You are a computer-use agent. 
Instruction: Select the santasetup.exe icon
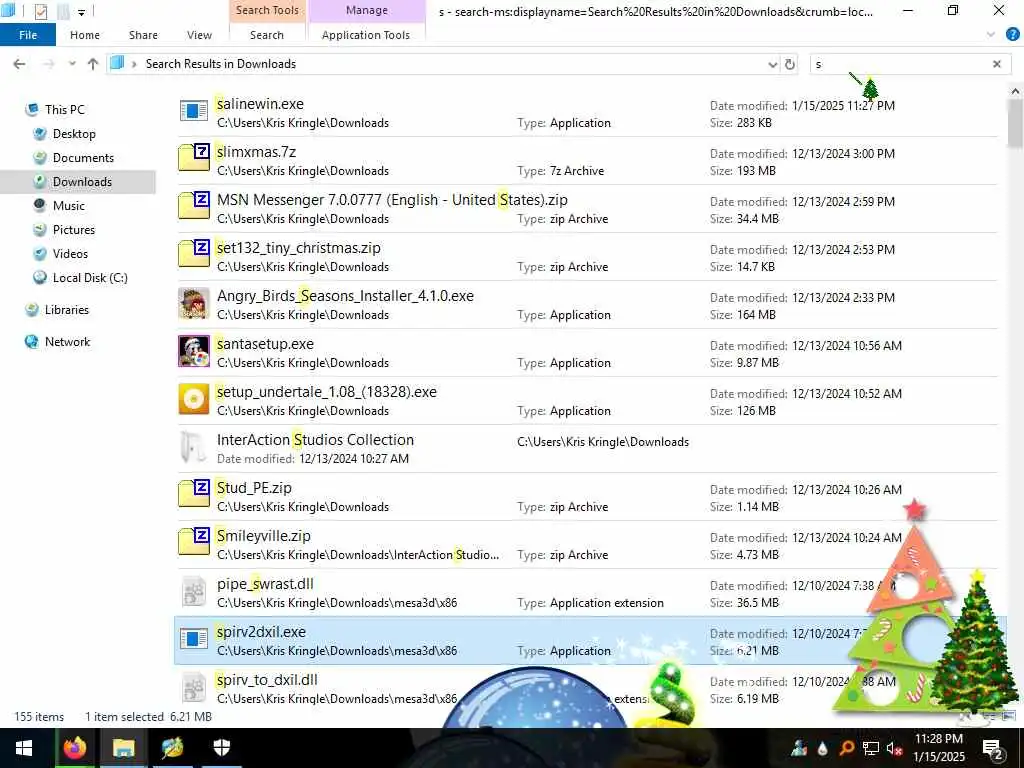tap(193, 351)
